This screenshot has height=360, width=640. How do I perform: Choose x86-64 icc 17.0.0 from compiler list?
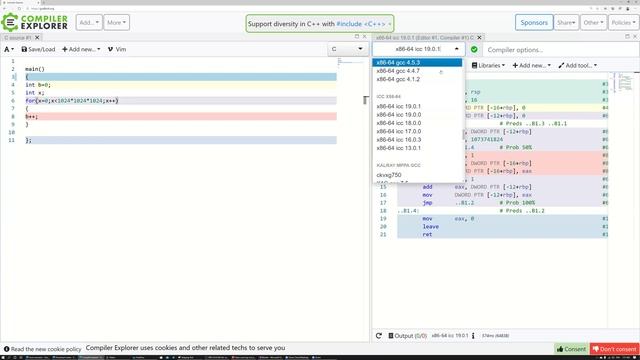point(417,131)
